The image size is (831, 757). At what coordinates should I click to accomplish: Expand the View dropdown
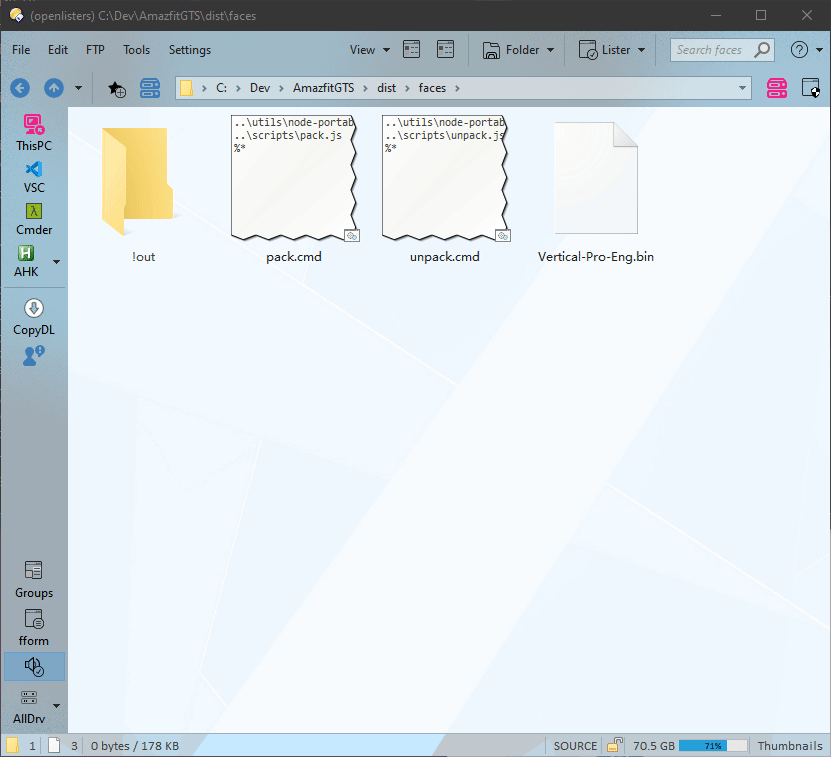tap(369, 50)
